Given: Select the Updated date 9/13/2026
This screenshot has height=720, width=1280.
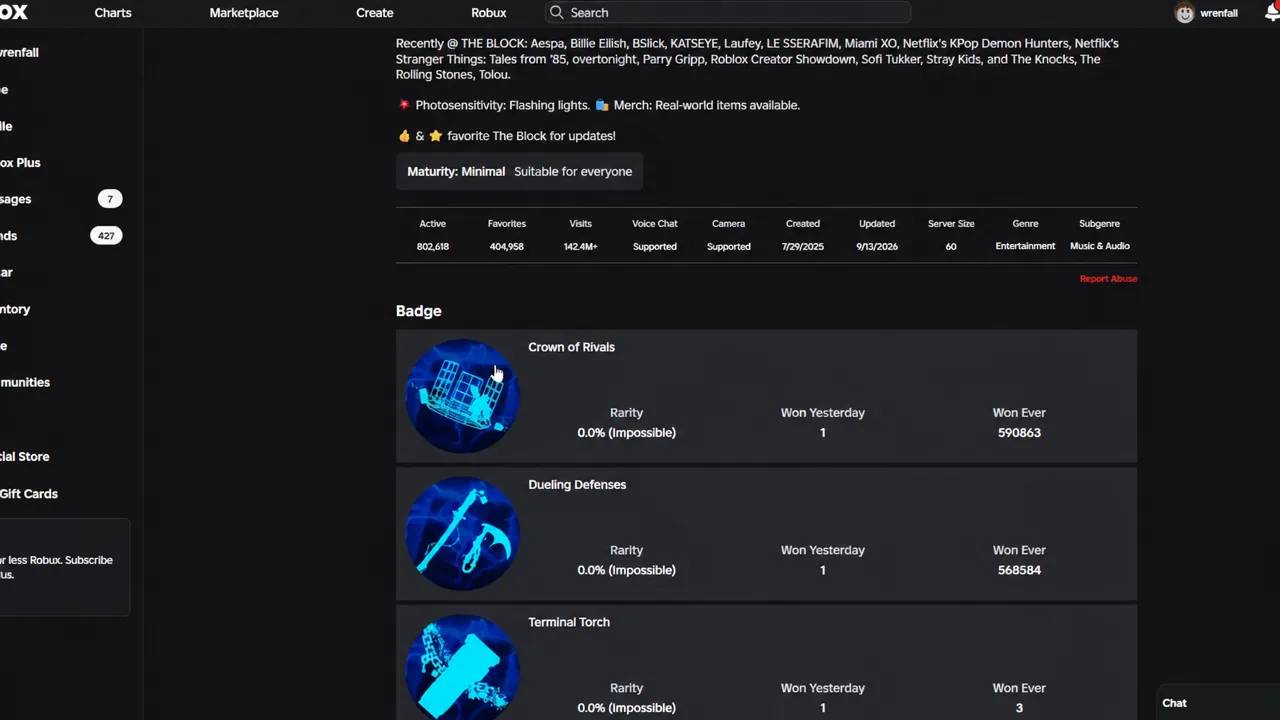Looking at the screenshot, I should [x=877, y=247].
